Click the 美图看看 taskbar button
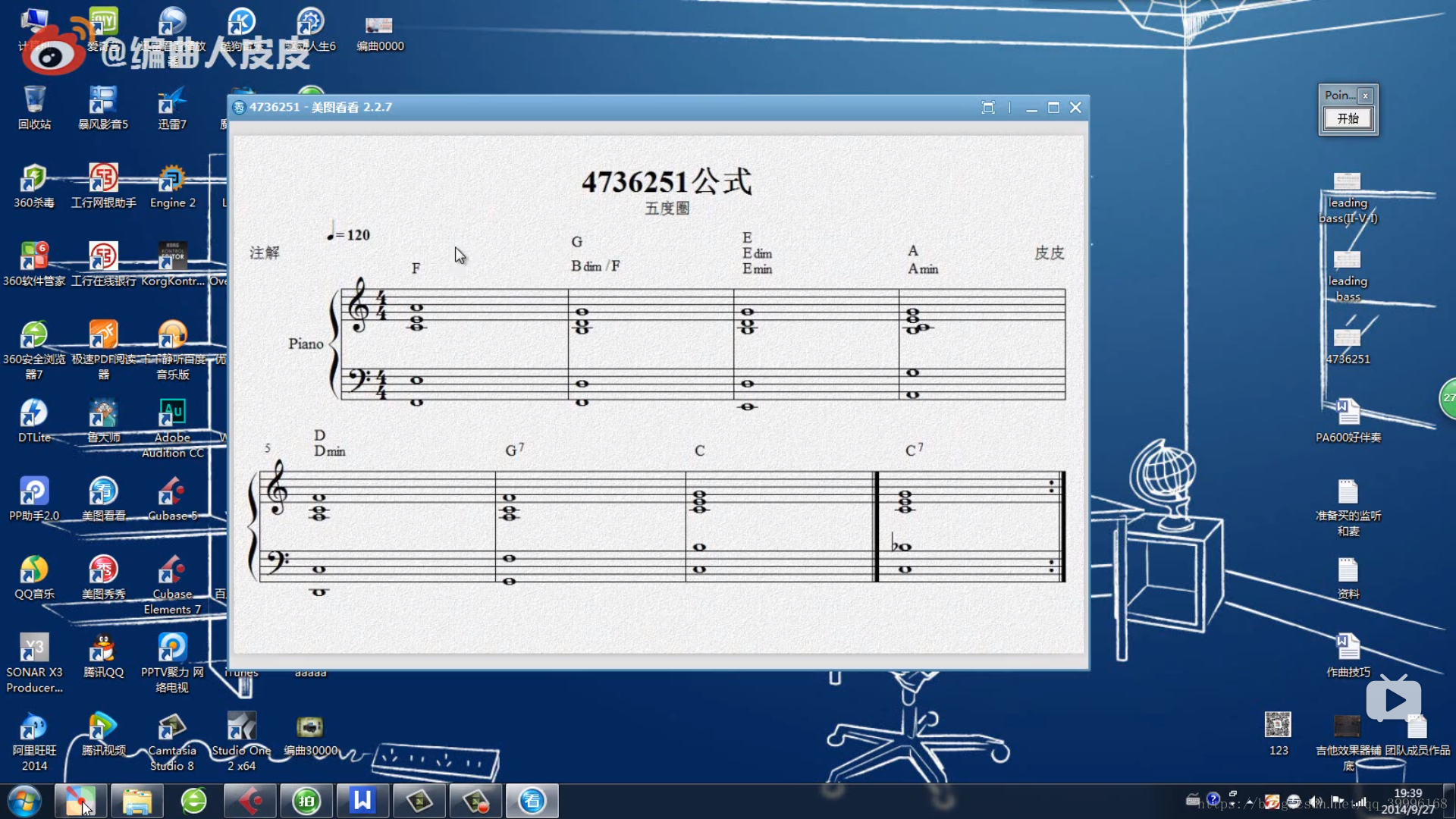Image resolution: width=1456 pixels, height=819 pixels. pos(532,801)
